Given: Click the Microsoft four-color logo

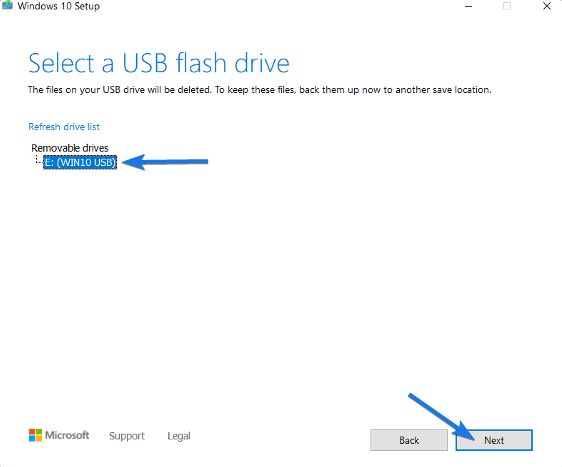Looking at the screenshot, I should point(35,435).
